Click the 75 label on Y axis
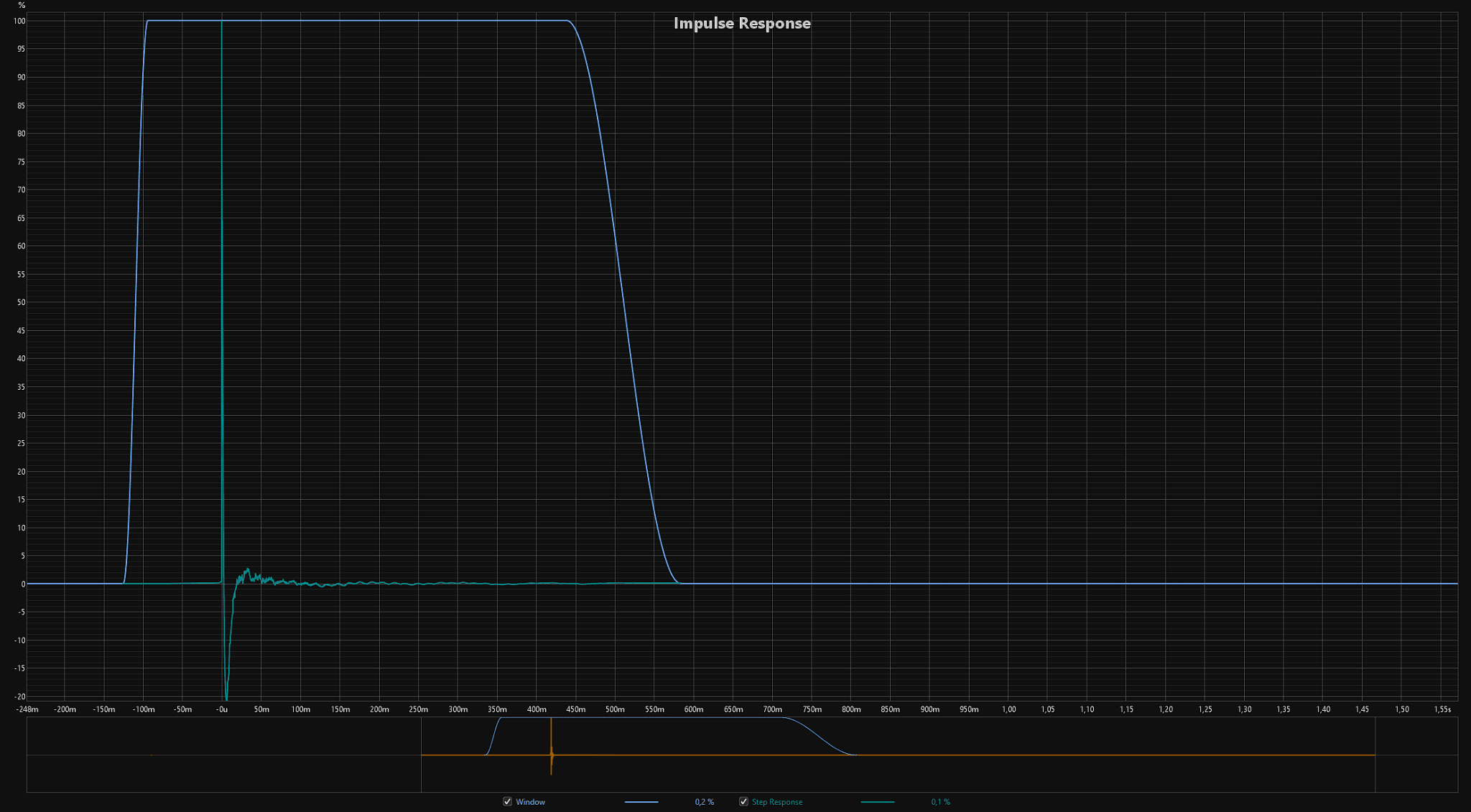The image size is (1471, 812). coord(21,162)
